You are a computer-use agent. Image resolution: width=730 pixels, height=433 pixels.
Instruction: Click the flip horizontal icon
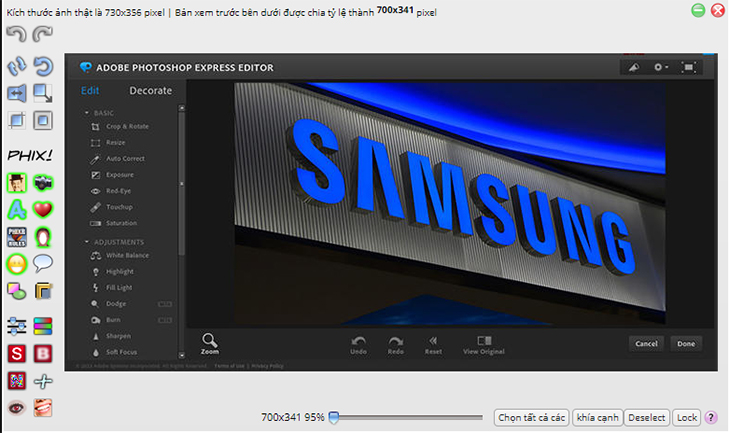[x=17, y=93]
